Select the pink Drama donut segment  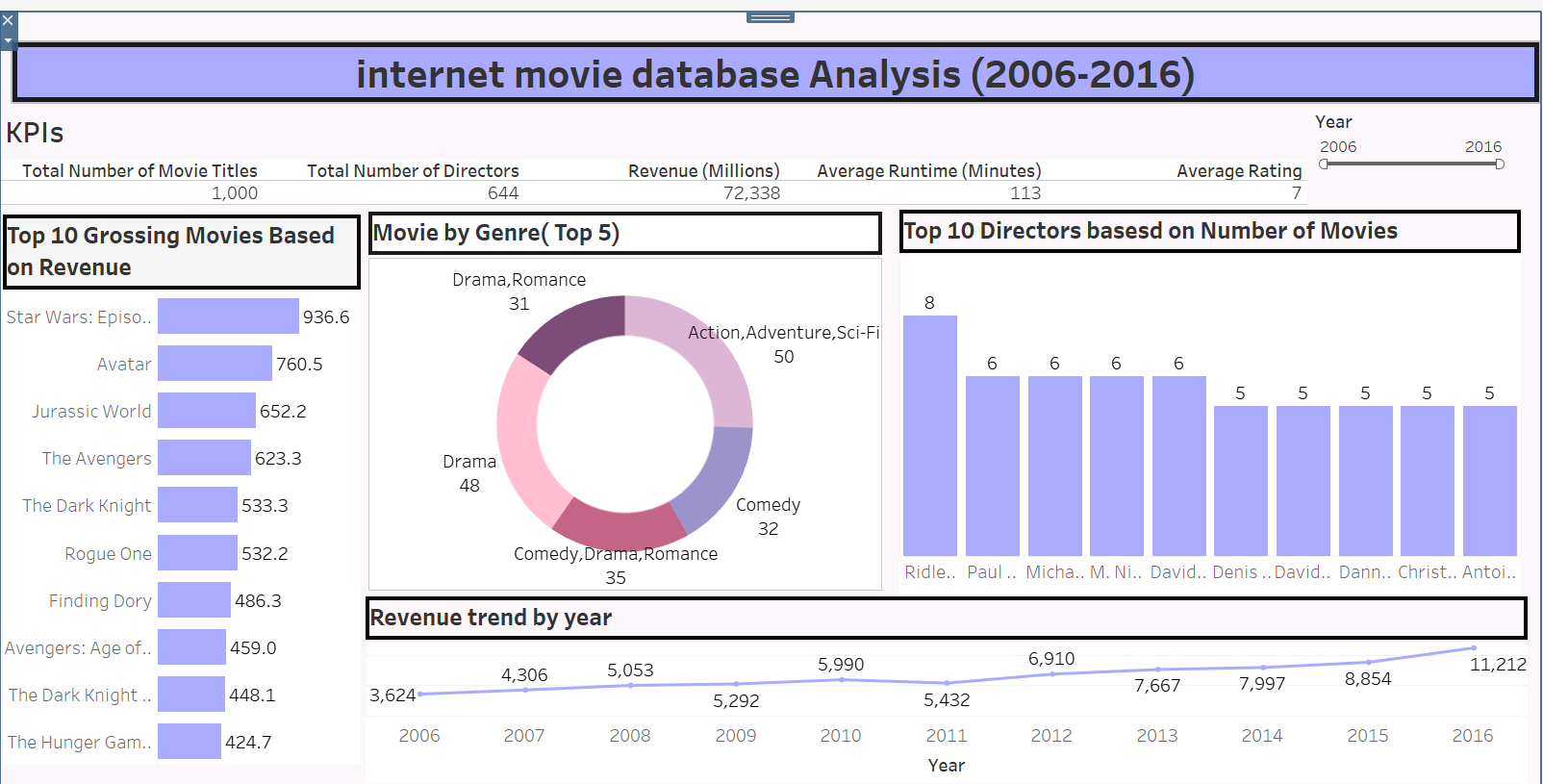[522, 443]
